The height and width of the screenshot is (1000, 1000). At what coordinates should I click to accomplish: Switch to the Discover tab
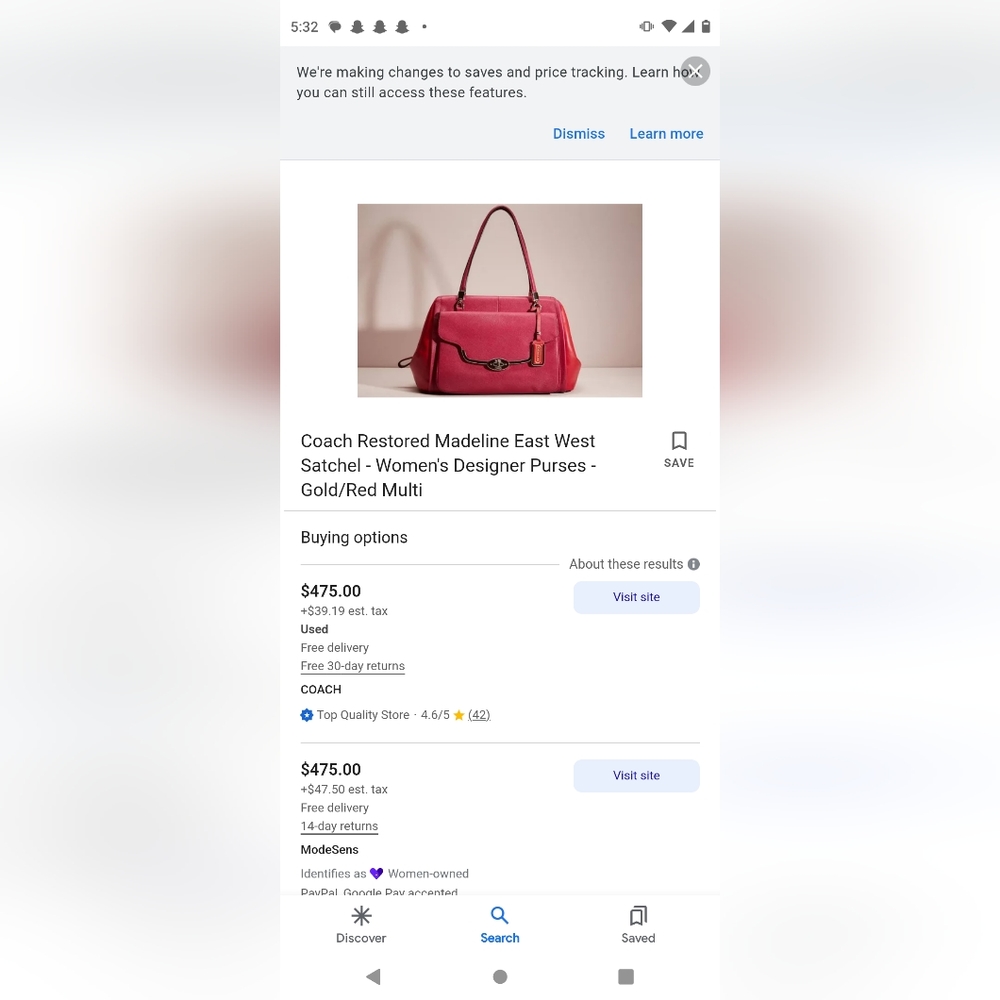pos(361,925)
